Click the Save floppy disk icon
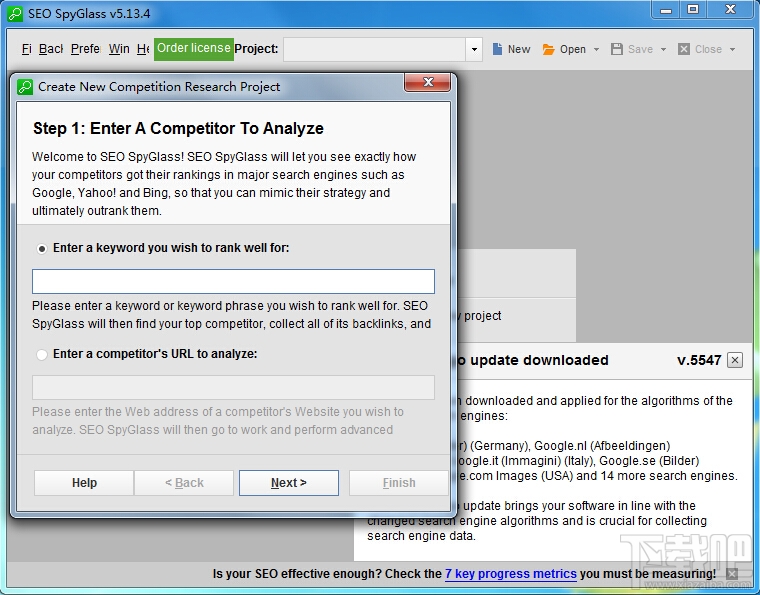This screenshot has height=595, width=760. 617,49
